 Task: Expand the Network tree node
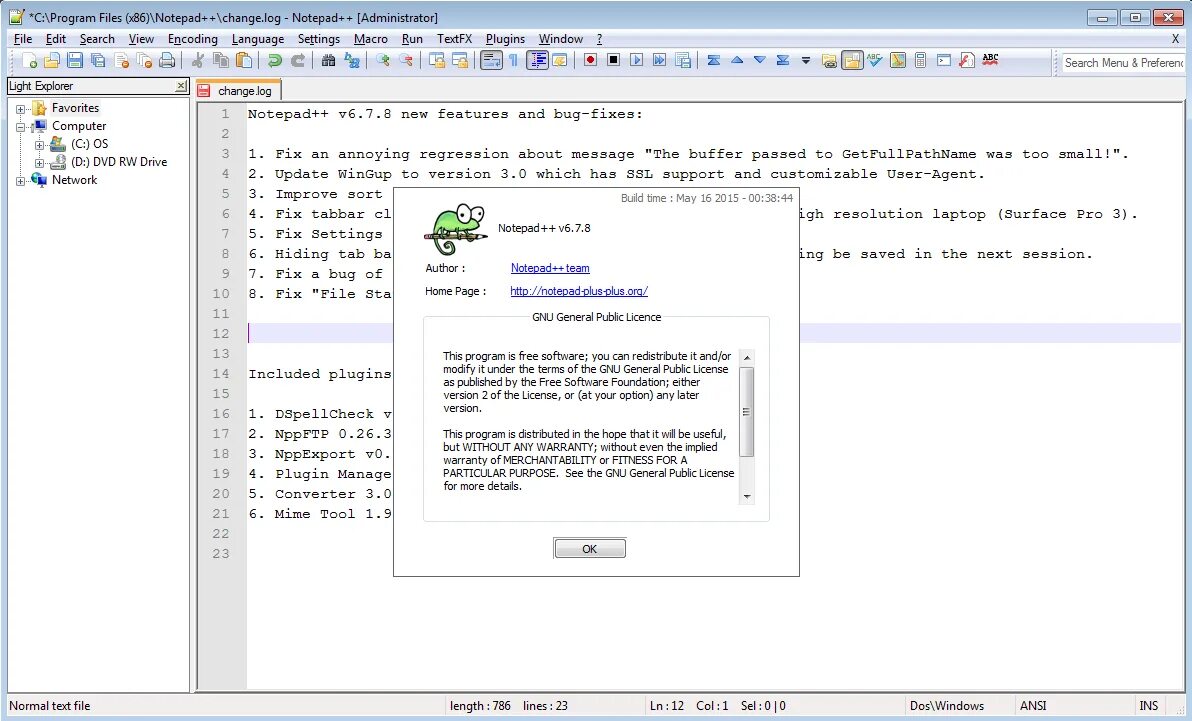21,181
